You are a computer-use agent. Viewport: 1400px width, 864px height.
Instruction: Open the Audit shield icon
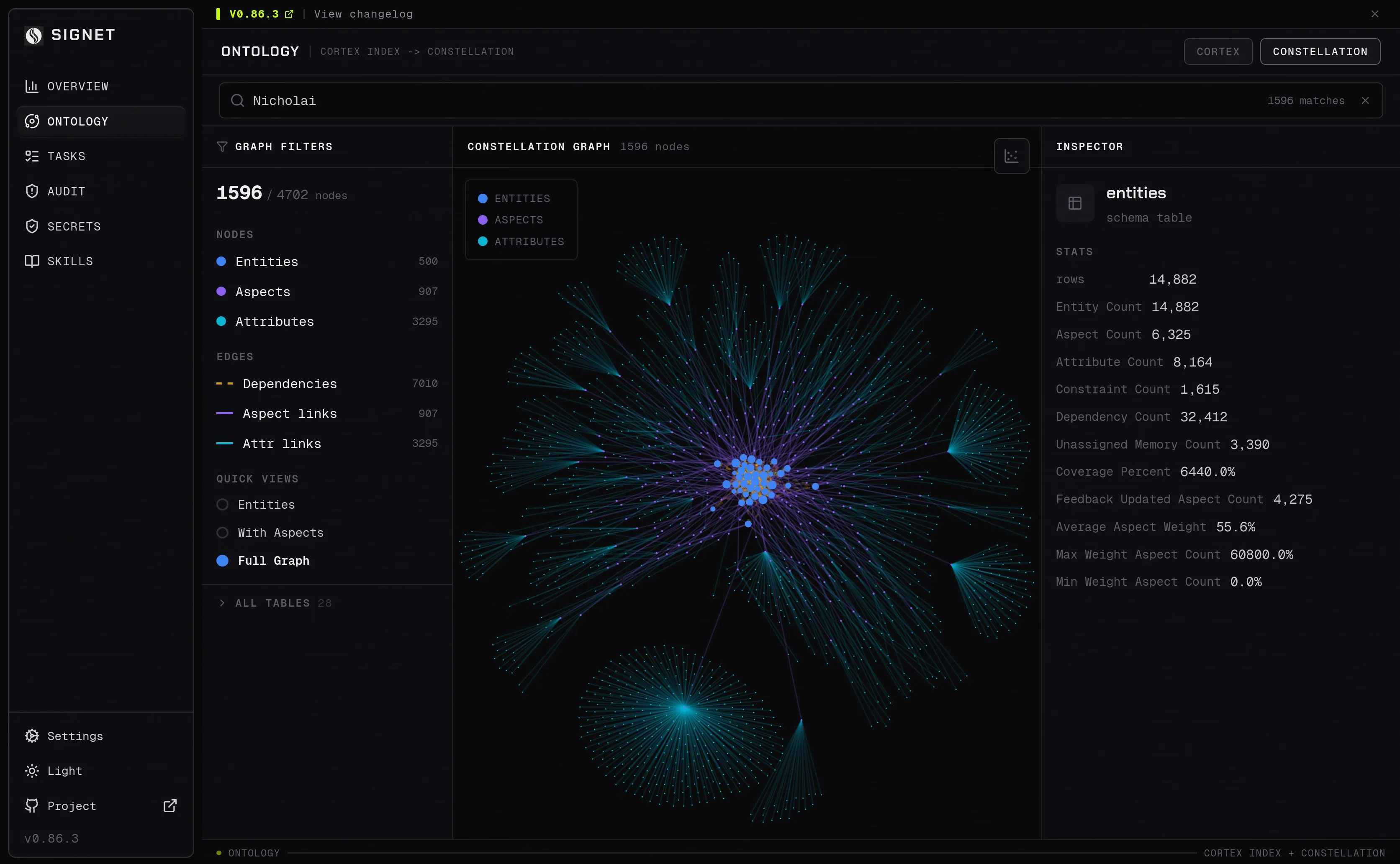[32, 191]
